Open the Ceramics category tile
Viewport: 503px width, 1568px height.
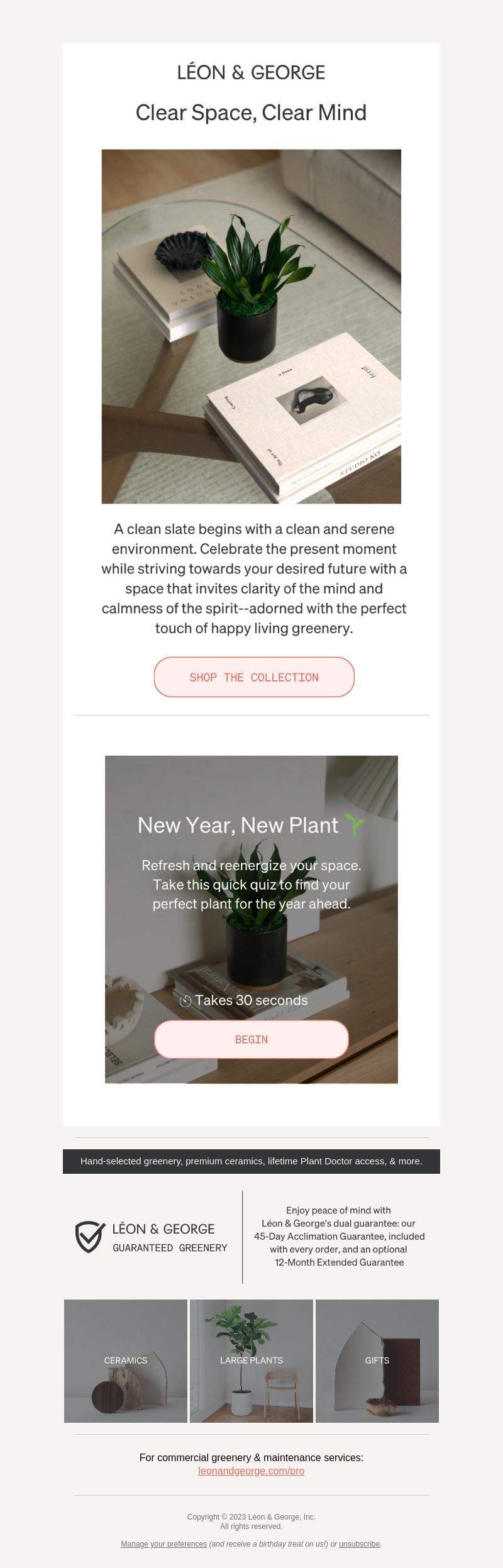(126, 1361)
